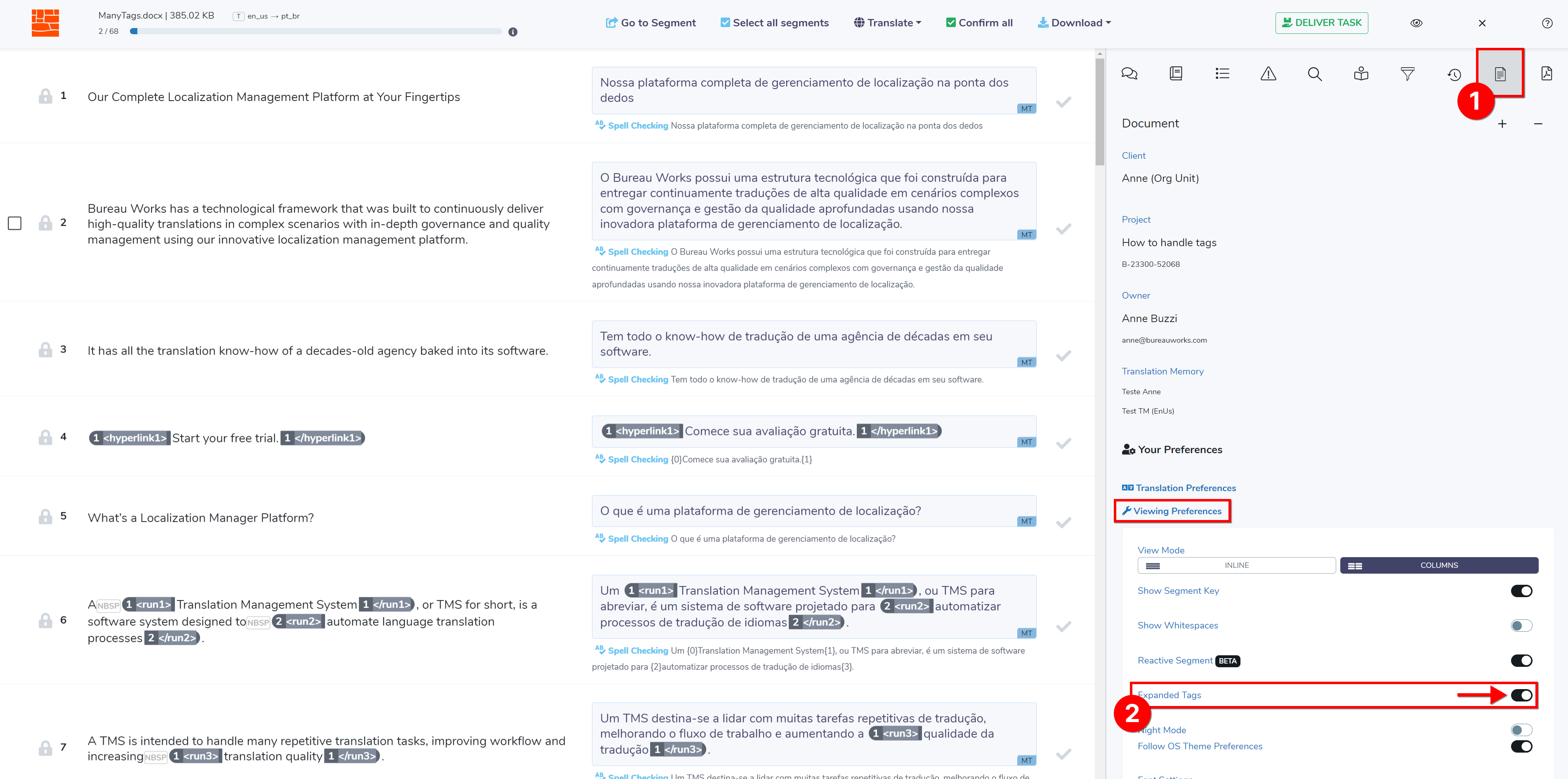Click source text of segment 5
The width and height of the screenshot is (1568, 779).
[x=200, y=518]
